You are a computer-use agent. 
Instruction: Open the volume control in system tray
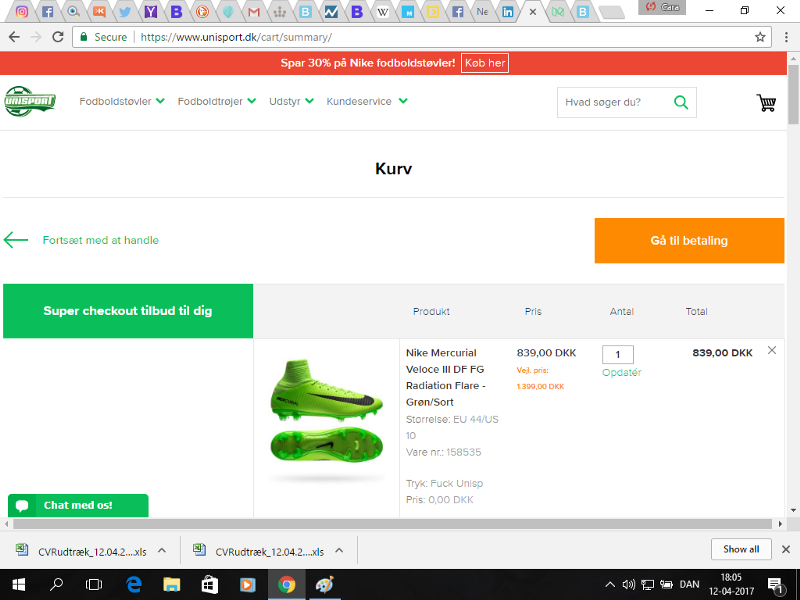pos(629,585)
